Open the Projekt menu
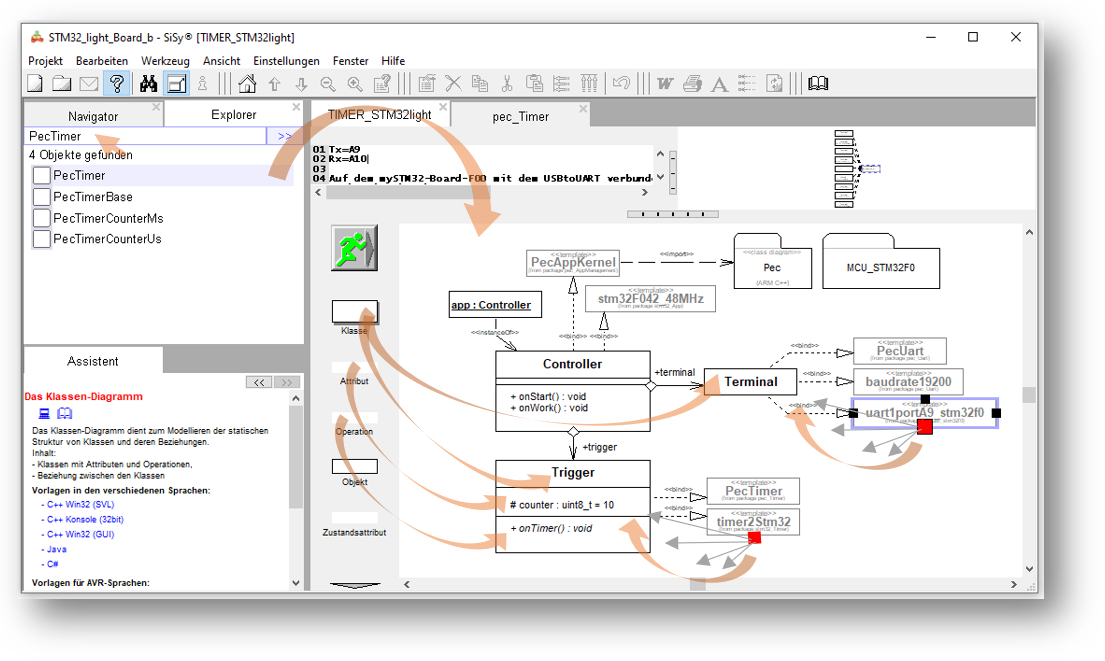 coord(46,61)
